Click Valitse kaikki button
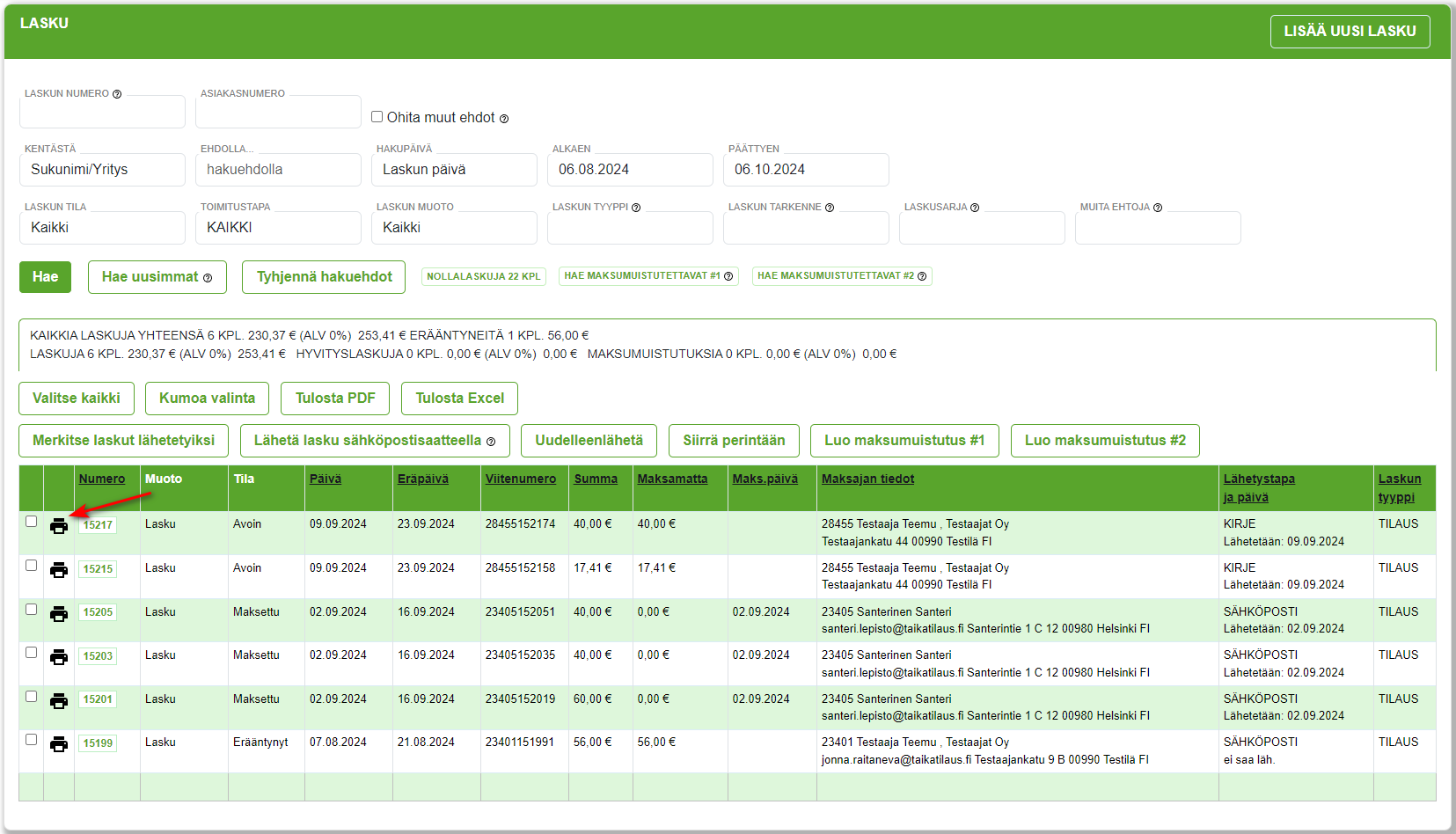The width and height of the screenshot is (1456, 834). pyautogui.click(x=77, y=399)
